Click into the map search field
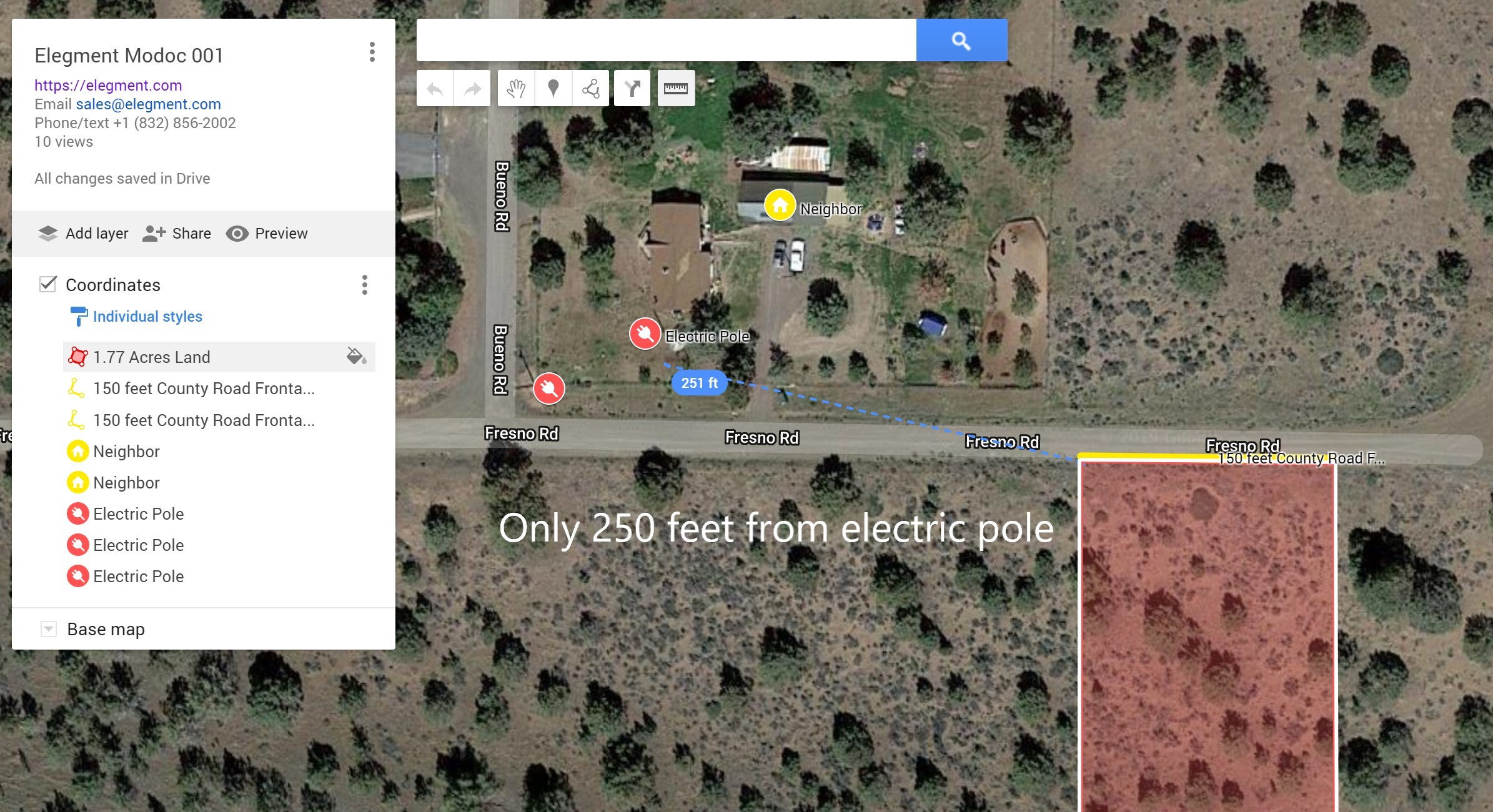 pyautogui.click(x=667, y=41)
